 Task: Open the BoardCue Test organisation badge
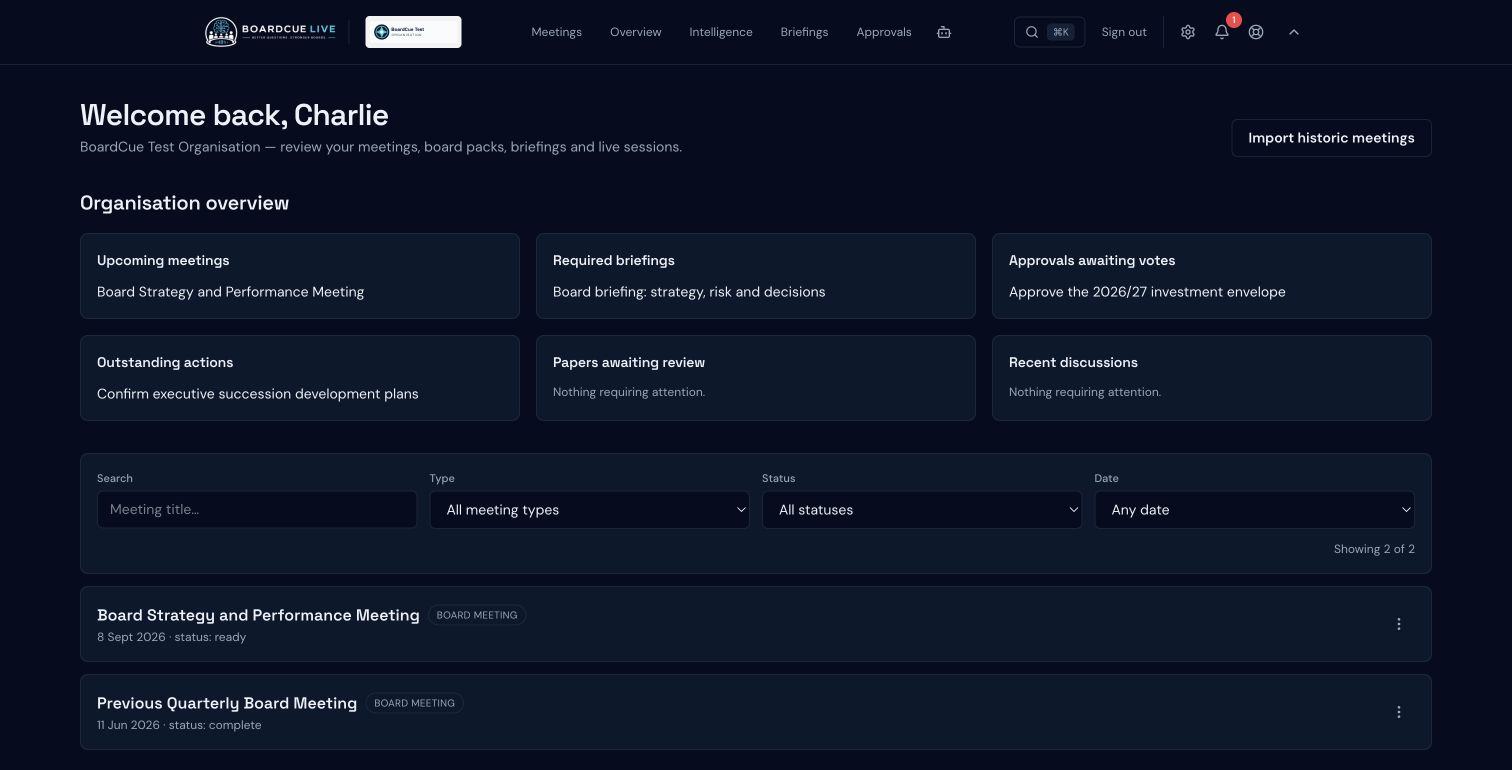coord(413,32)
